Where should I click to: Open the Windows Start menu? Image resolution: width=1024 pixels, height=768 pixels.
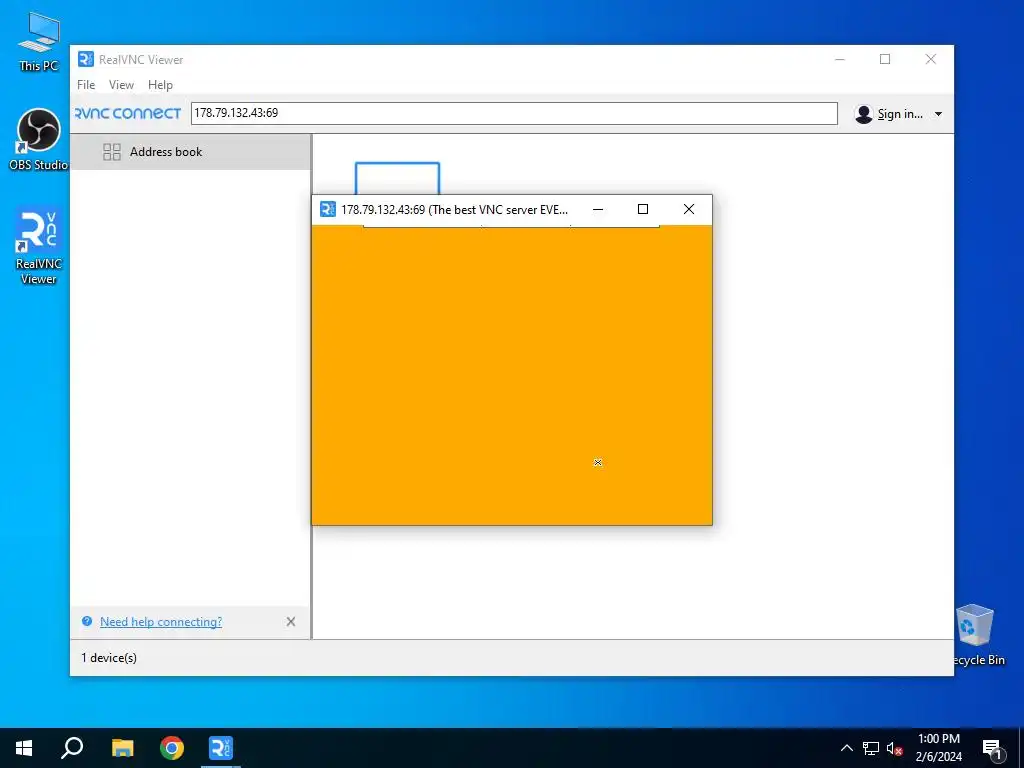[24, 748]
